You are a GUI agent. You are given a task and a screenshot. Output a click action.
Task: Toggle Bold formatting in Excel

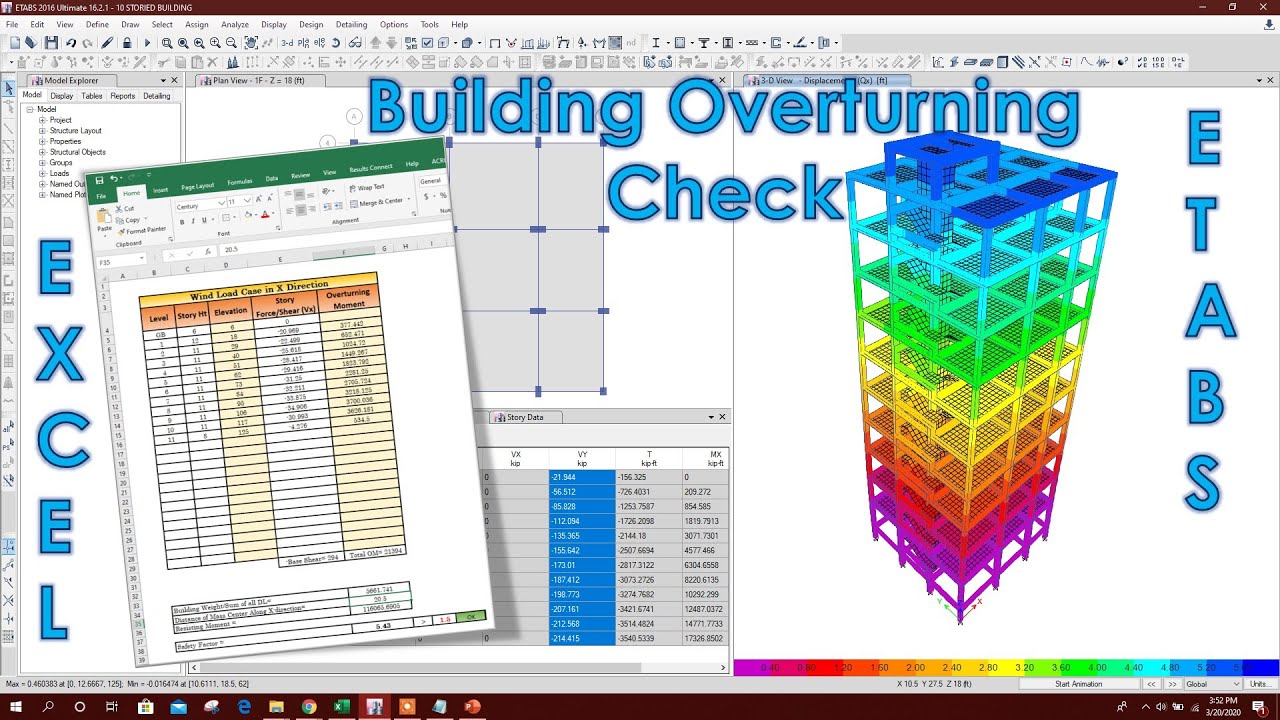pyautogui.click(x=182, y=221)
